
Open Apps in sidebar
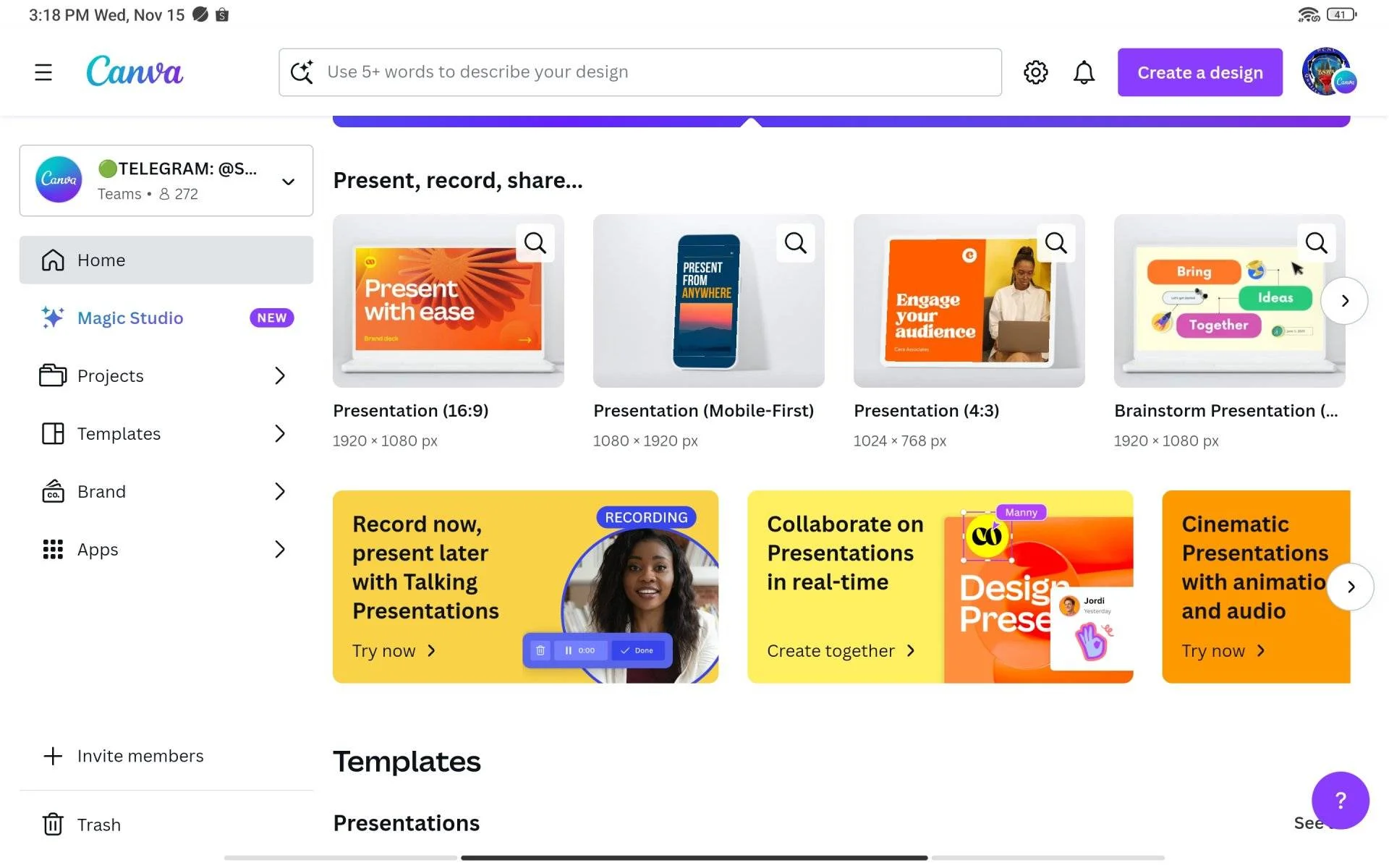click(x=166, y=549)
